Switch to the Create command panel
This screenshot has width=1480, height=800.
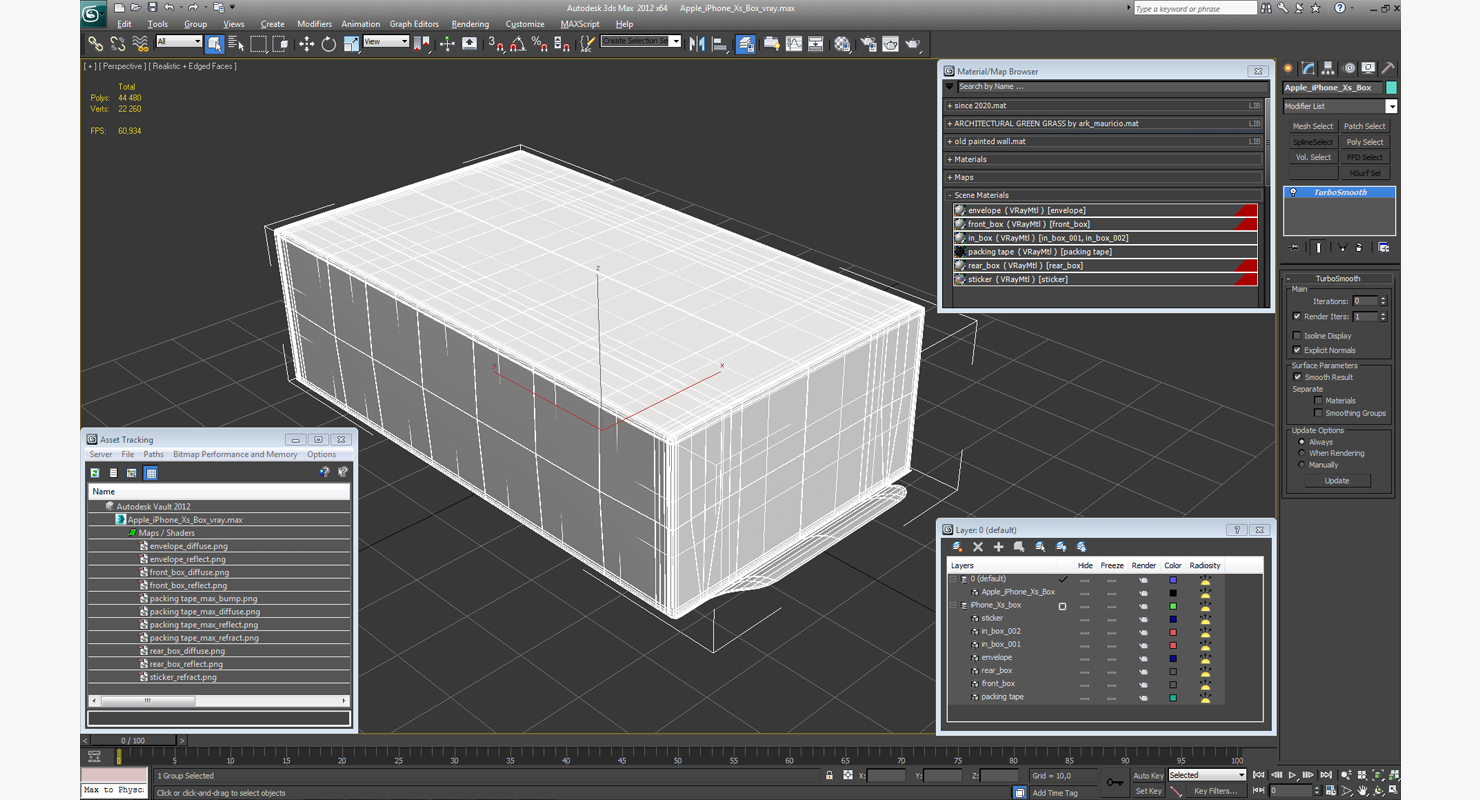pyautogui.click(x=1288, y=68)
